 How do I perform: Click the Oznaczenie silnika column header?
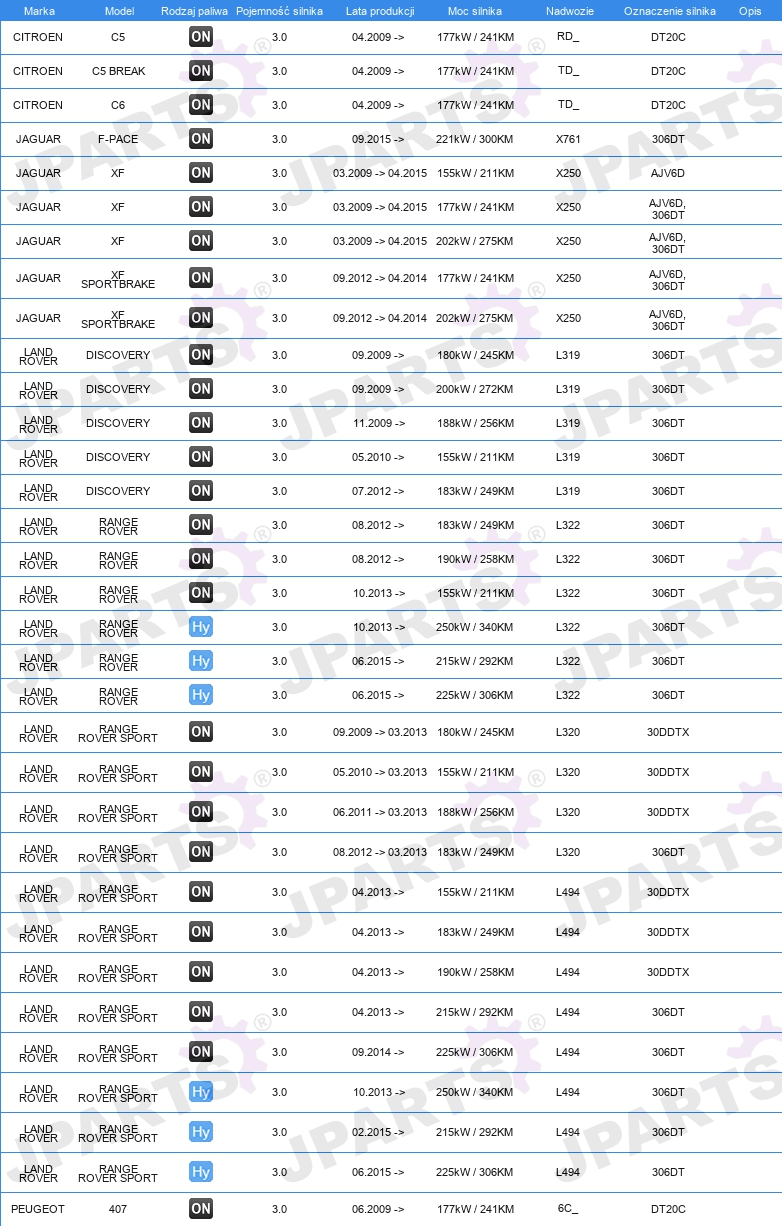[x=669, y=11]
